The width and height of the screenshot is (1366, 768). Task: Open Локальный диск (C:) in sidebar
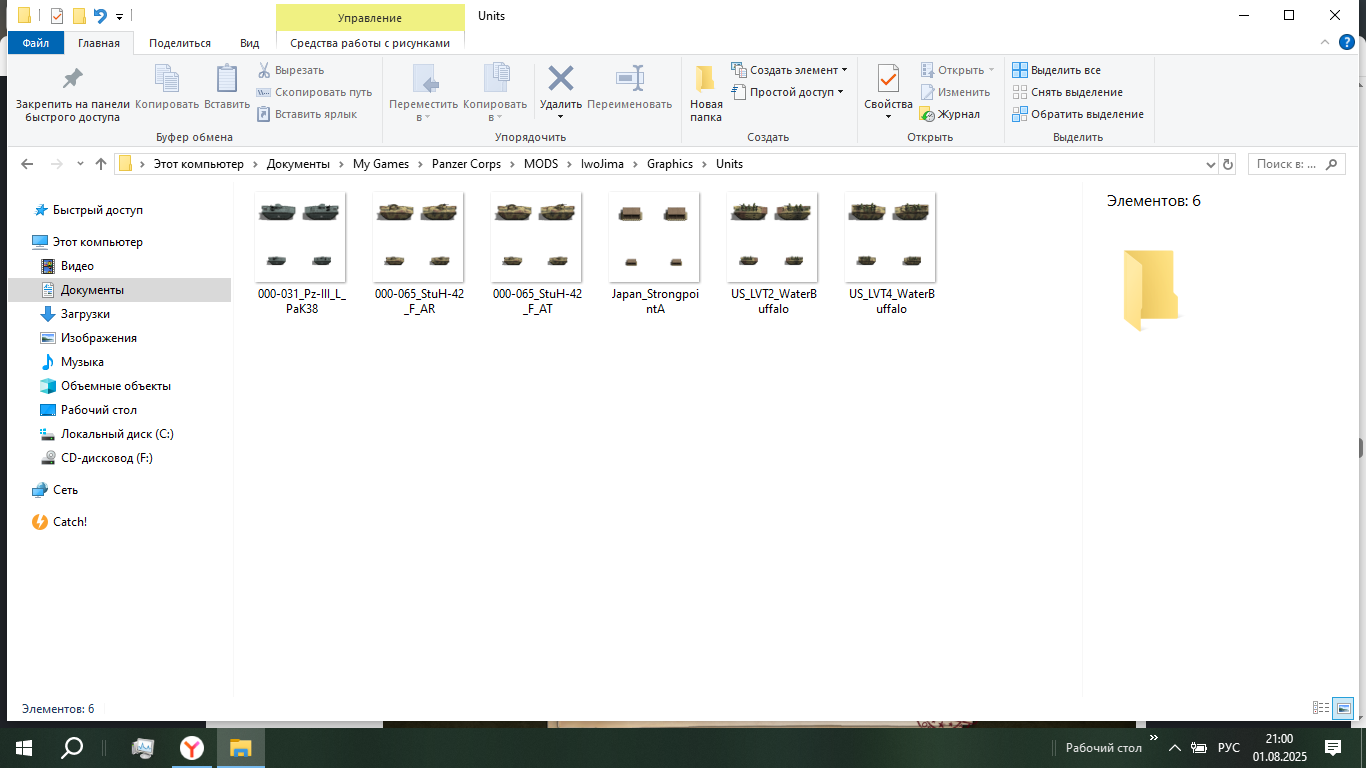point(117,434)
